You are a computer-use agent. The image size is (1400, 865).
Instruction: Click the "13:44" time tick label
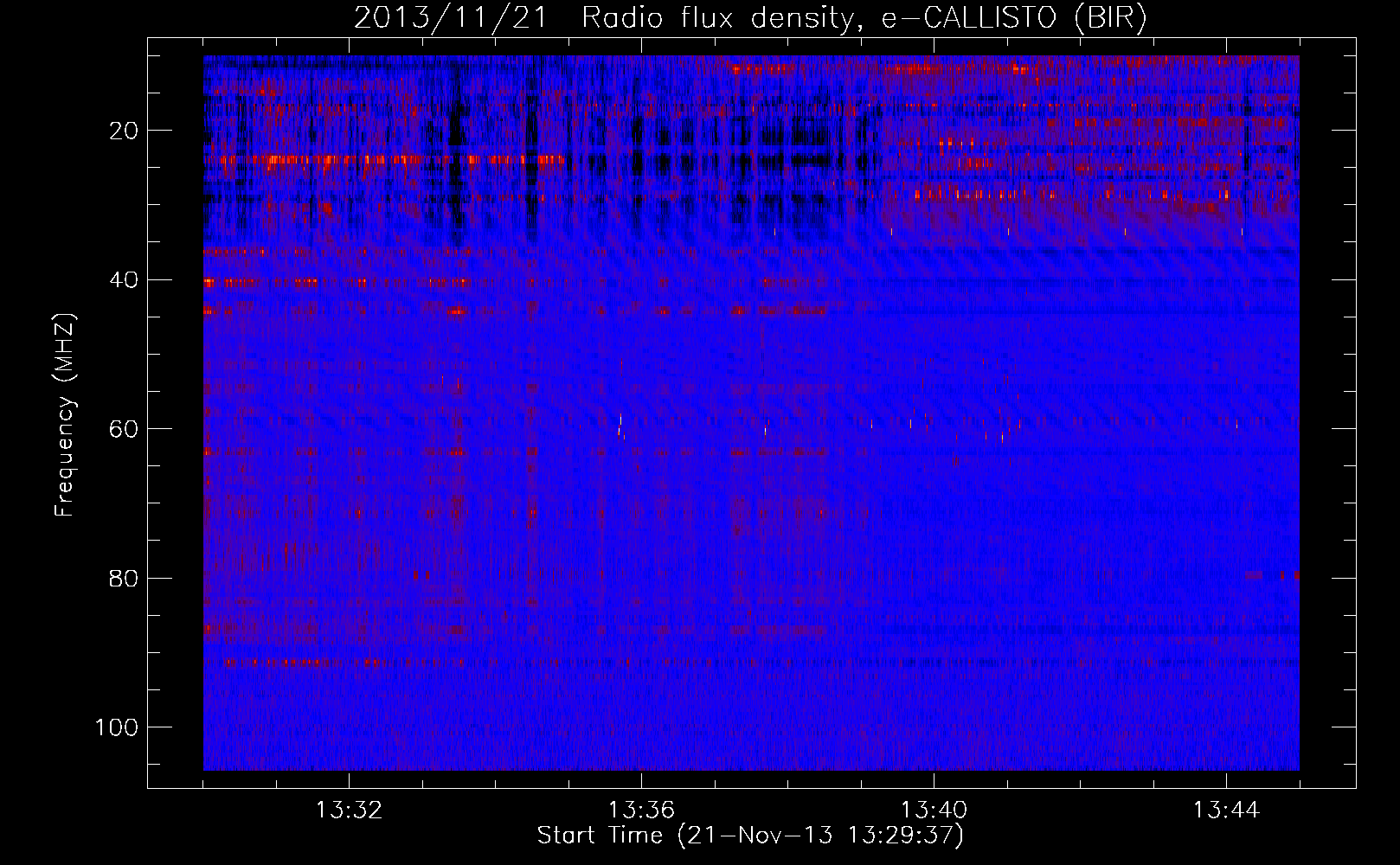pyautogui.click(x=1226, y=811)
